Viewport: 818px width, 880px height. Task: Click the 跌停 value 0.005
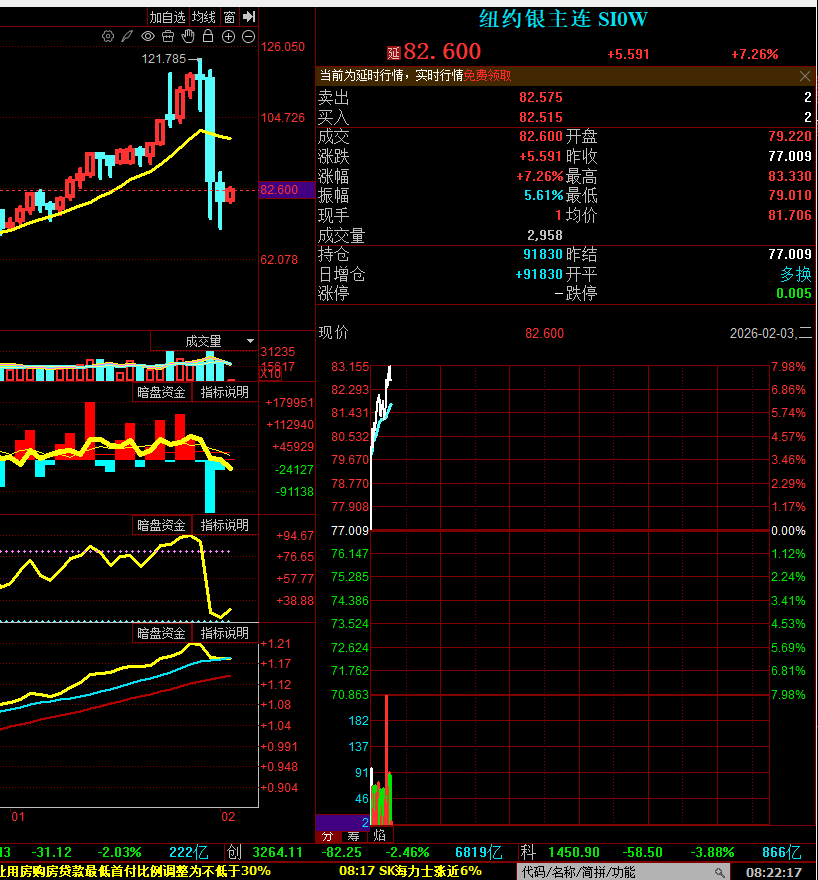pos(794,293)
